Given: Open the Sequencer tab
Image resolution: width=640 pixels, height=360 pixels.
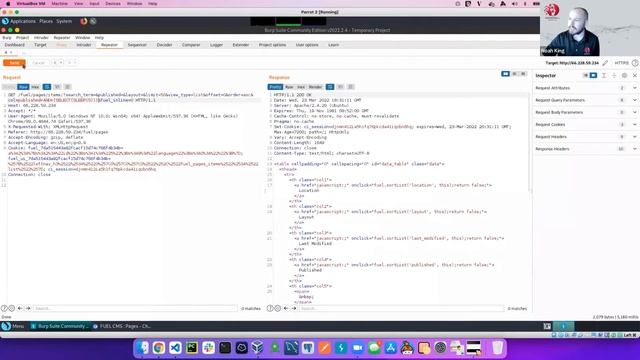Looking at the screenshot, I should pos(137,45).
